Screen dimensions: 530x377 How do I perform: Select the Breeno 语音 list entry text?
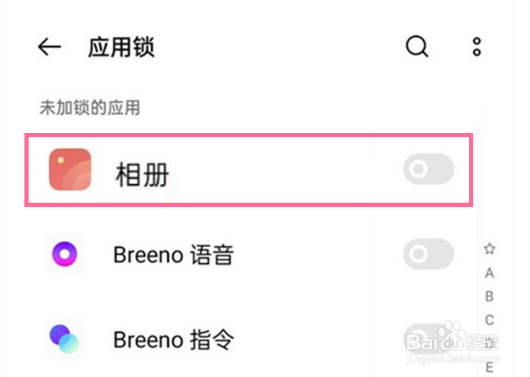(x=173, y=255)
